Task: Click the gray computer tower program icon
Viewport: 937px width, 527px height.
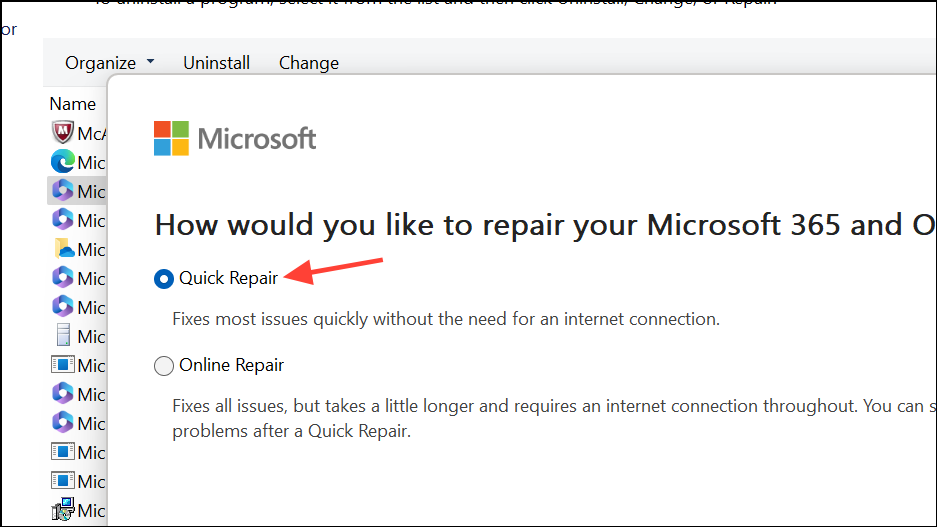Action: tap(63, 336)
